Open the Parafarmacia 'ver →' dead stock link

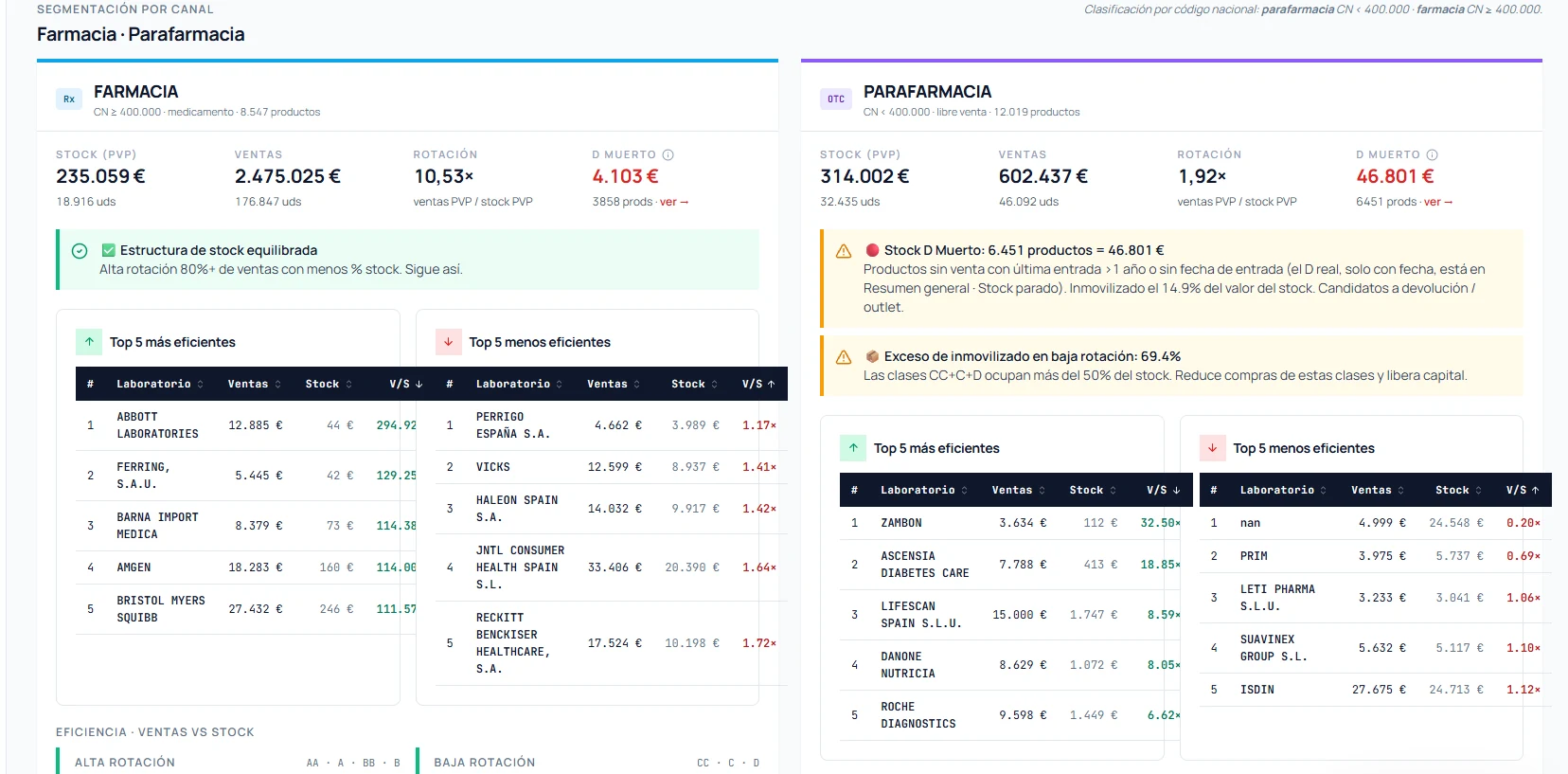(x=1438, y=202)
